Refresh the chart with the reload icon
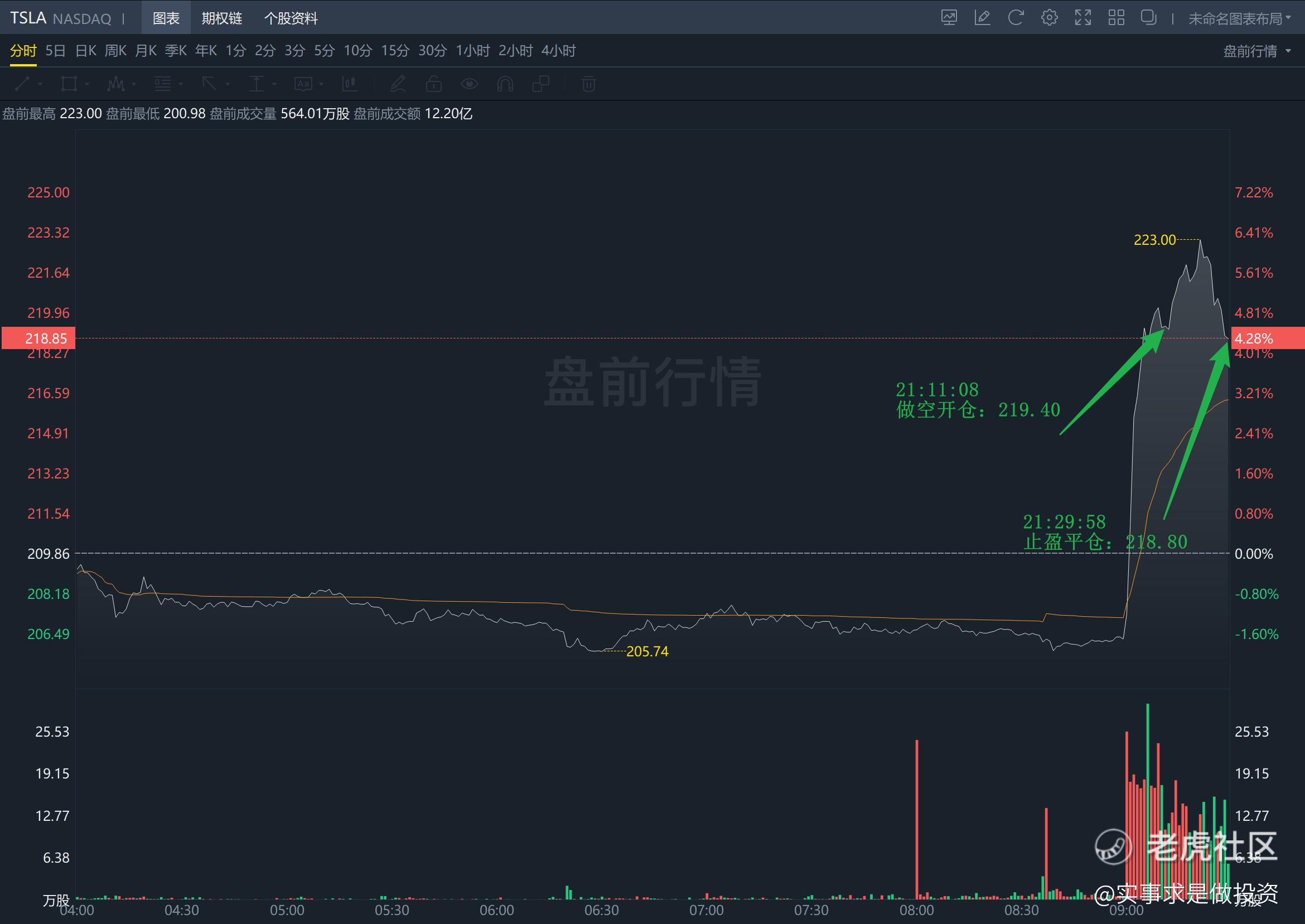1305x924 pixels. point(1016,18)
